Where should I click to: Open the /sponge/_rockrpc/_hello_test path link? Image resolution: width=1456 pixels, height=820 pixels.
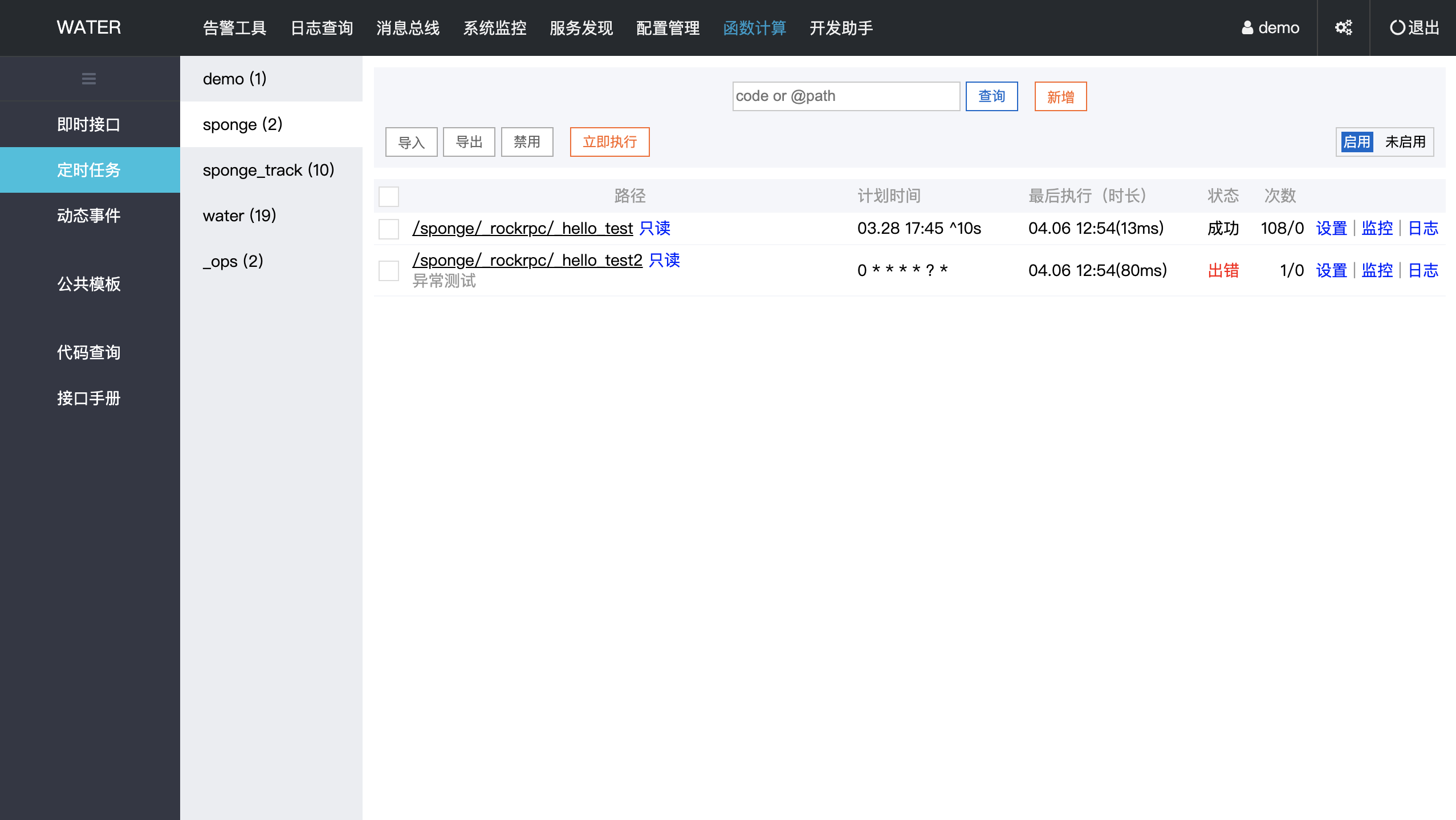(x=522, y=228)
